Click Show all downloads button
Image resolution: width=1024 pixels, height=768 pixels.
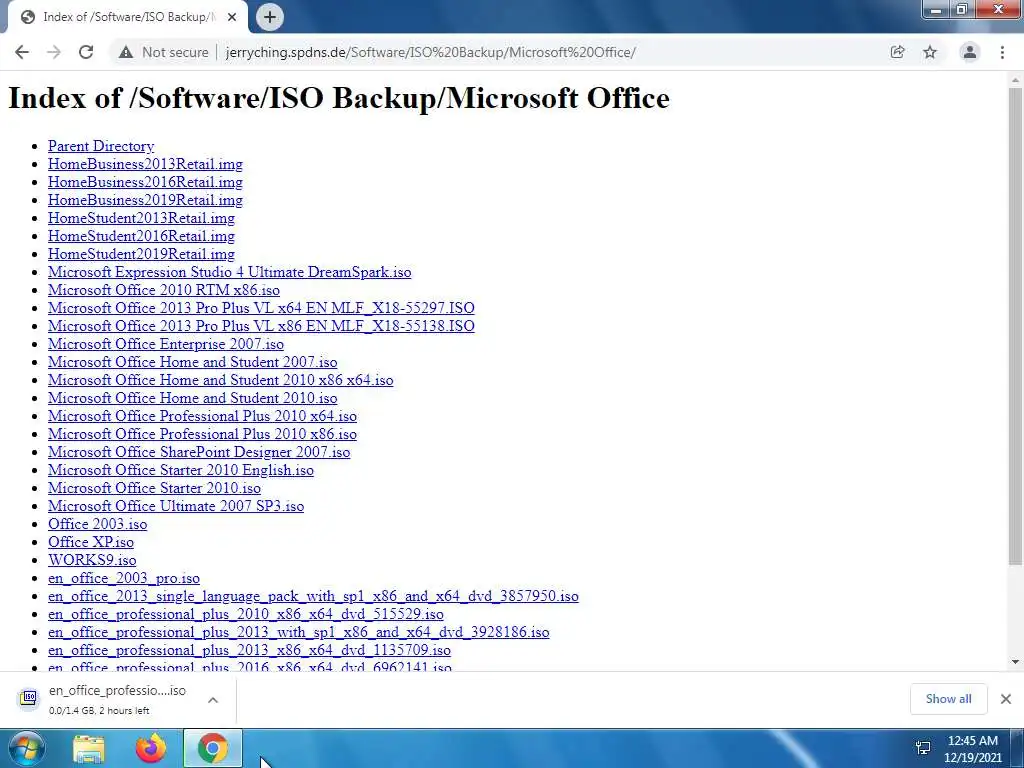(948, 699)
